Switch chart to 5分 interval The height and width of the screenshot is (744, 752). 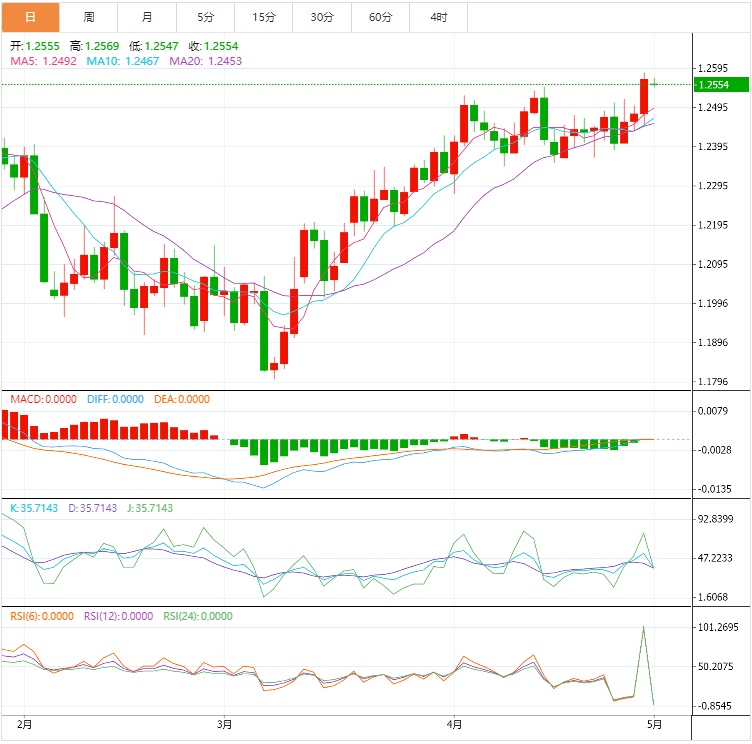coord(205,17)
